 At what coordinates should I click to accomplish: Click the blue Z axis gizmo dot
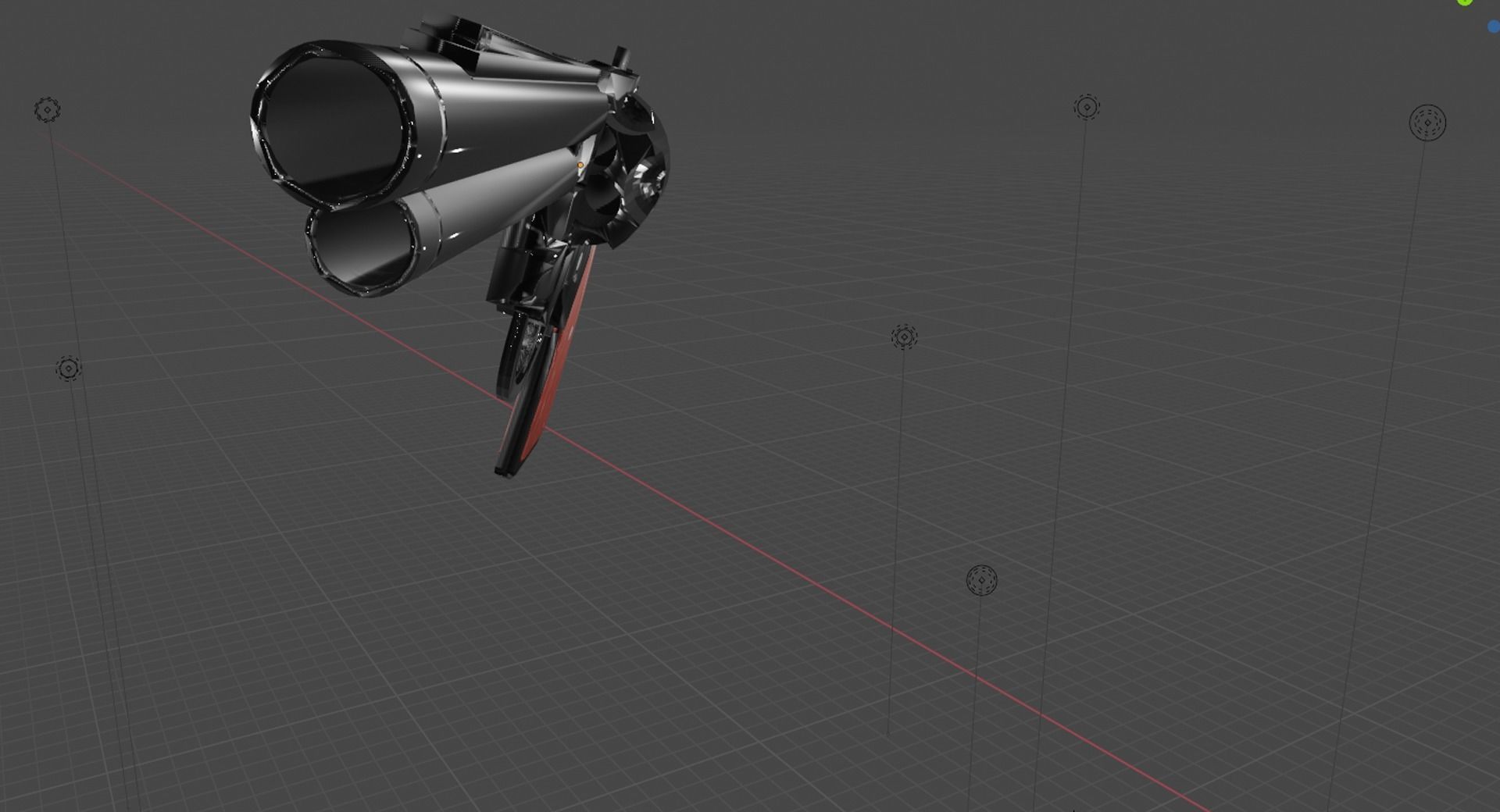point(1494,27)
